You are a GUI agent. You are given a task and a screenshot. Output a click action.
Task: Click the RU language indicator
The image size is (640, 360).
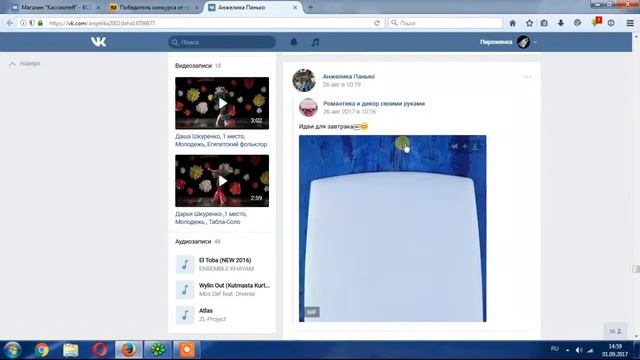click(x=554, y=349)
